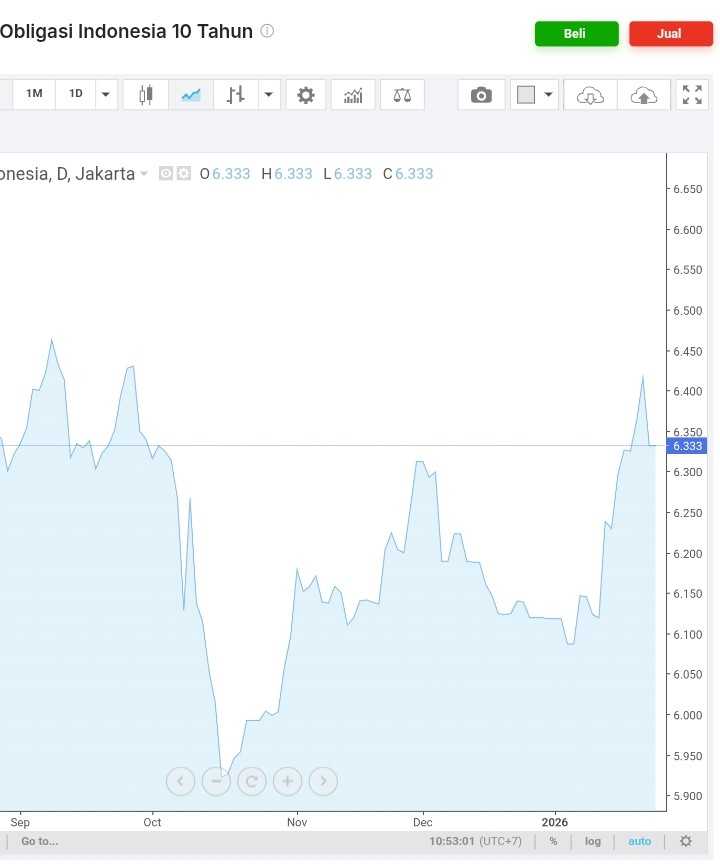Expand the symbol name dropdown near Jakarta
Image resolution: width=720 pixels, height=866 pixels.
point(144,174)
